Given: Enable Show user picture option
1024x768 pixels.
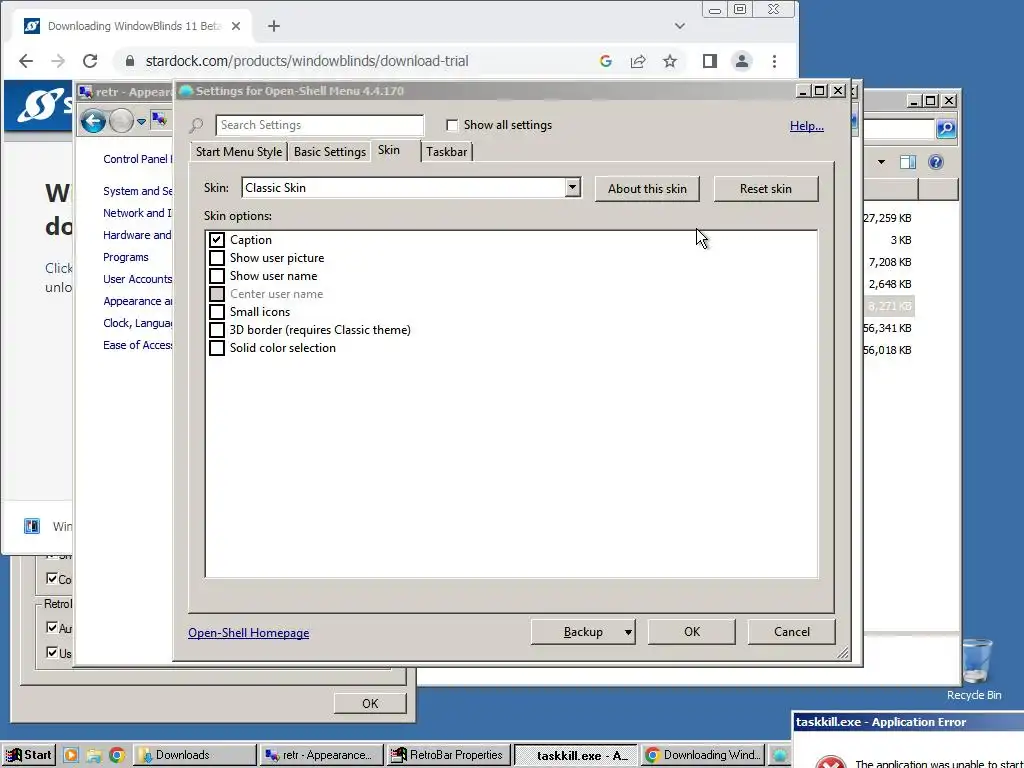Looking at the screenshot, I should coord(217,258).
